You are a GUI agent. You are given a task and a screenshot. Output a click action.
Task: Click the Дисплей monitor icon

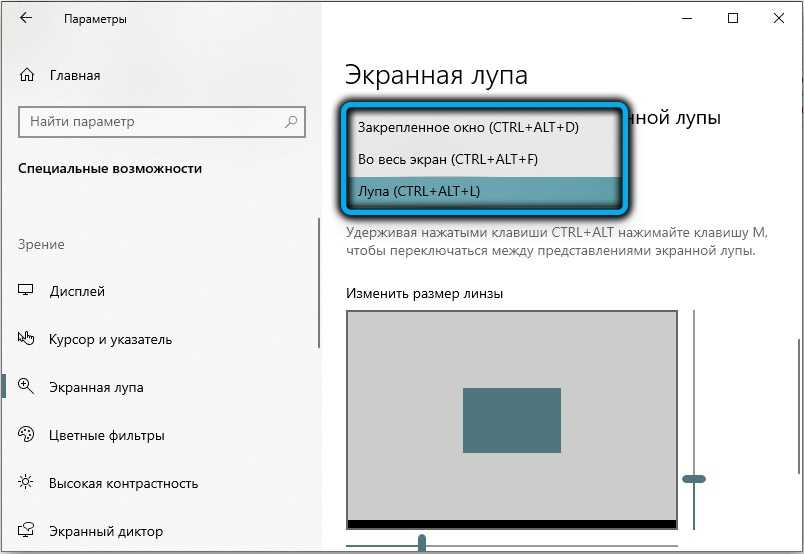(x=26, y=290)
